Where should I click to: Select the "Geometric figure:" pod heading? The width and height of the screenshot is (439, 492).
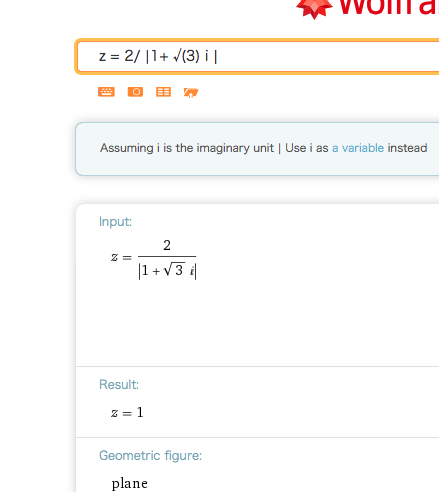(x=150, y=456)
